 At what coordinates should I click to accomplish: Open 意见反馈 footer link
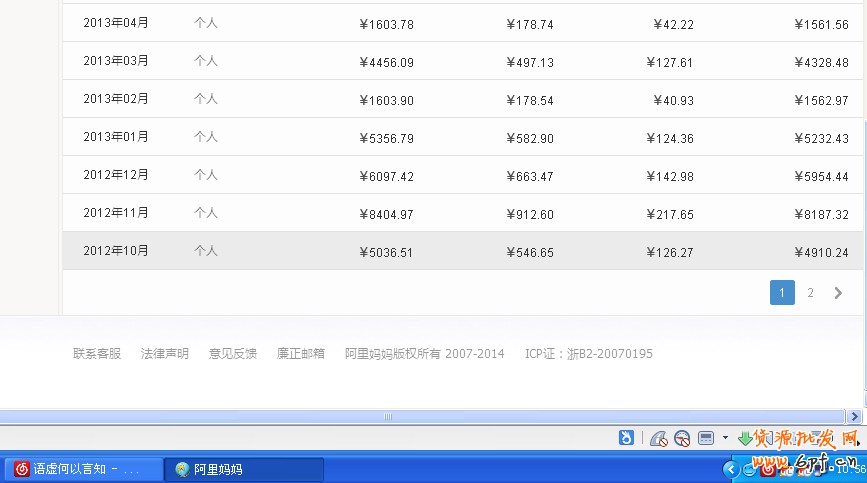pos(232,354)
